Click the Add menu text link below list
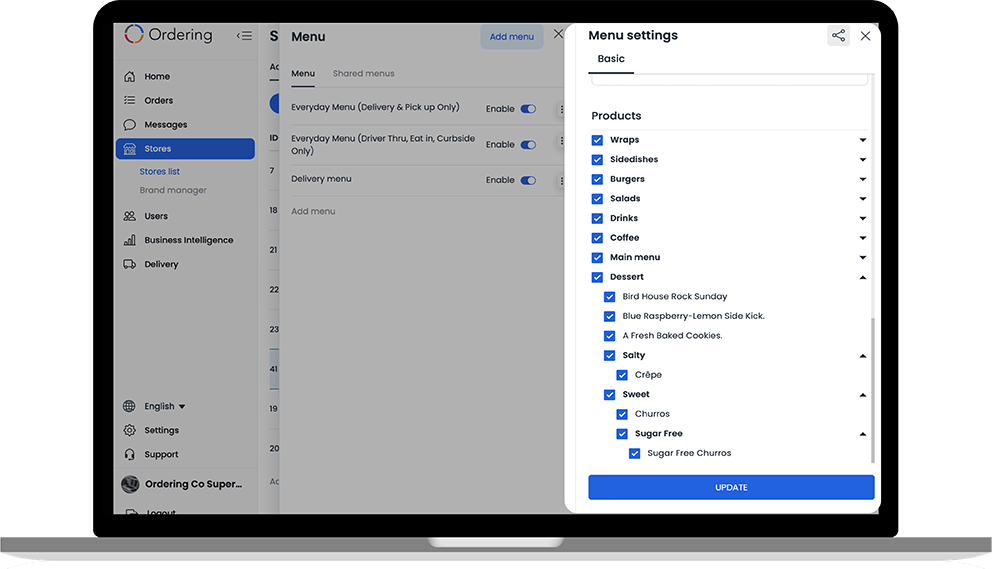Viewport: 1000px width, 569px height. pyautogui.click(x=313, y=211)
